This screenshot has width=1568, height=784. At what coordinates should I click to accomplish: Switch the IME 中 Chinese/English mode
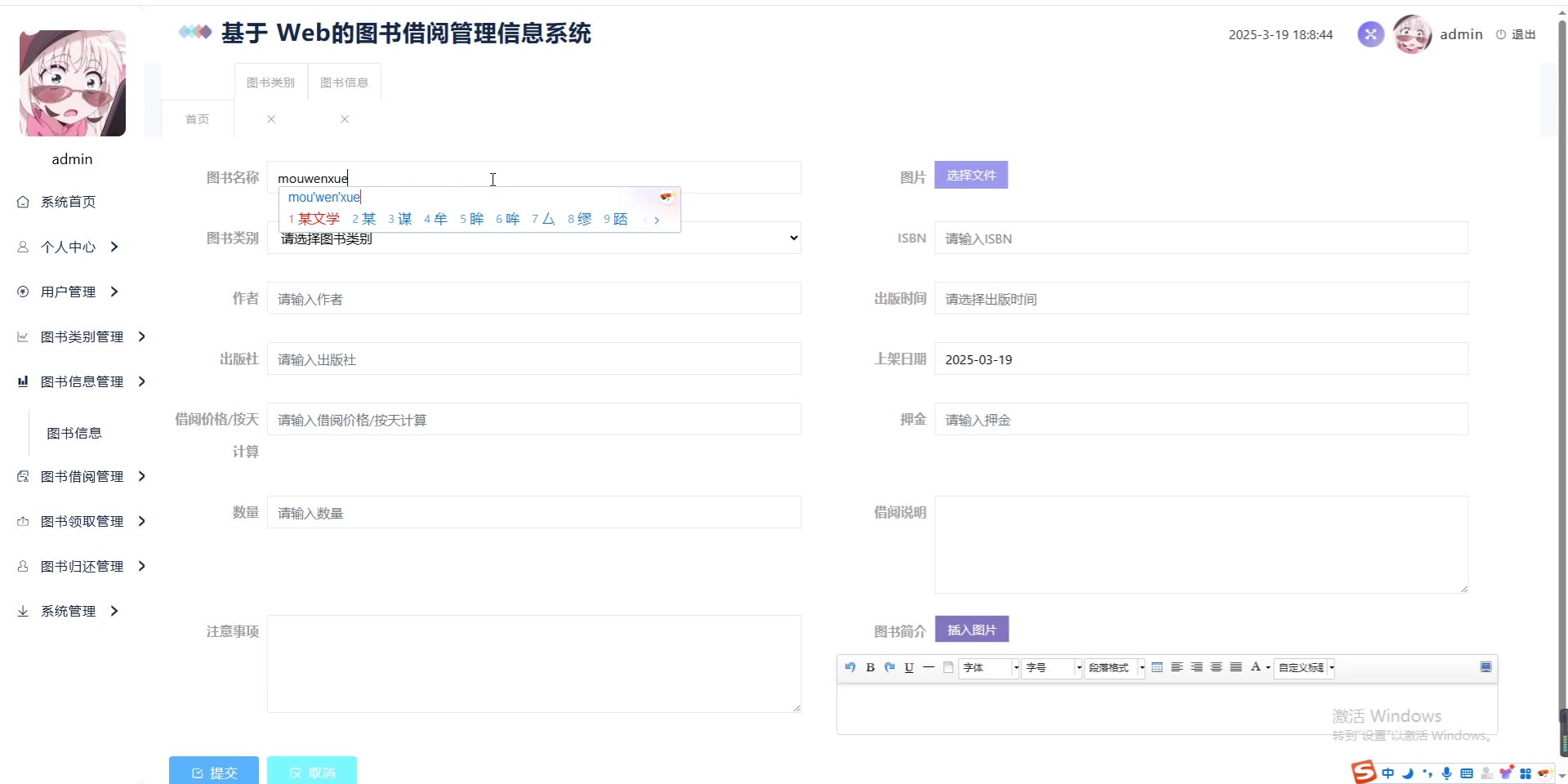pos(1388,773)
